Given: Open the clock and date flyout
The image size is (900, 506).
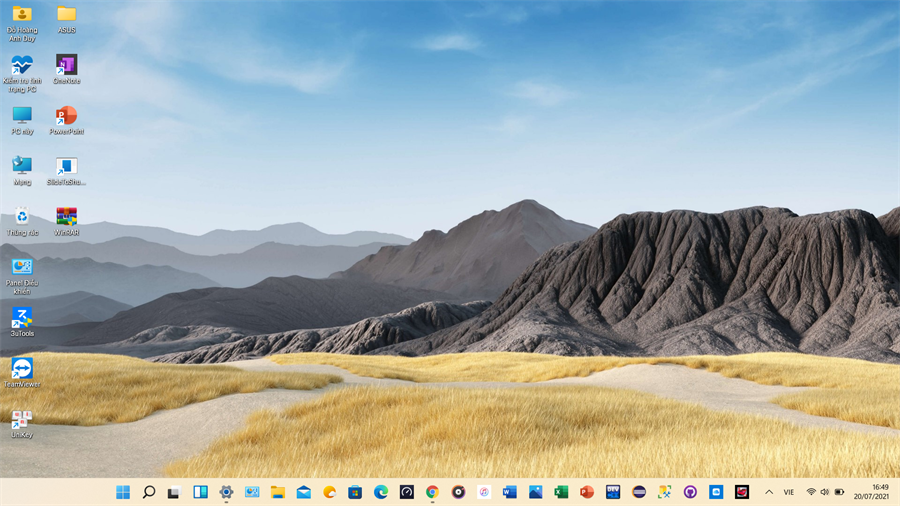Looking at the screenshot, I should point(873,492).
